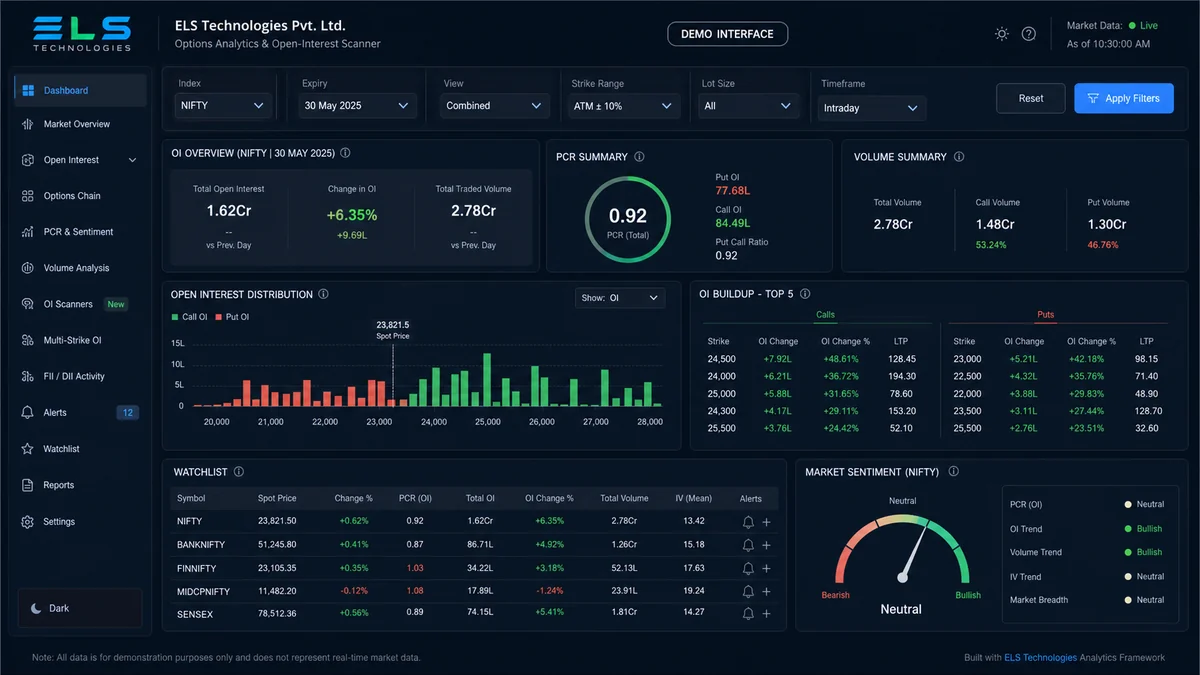Screen dimensions: 1200x675
Task: Click the Dashboard grid icon in sidebar
Action: coord(27,90)
